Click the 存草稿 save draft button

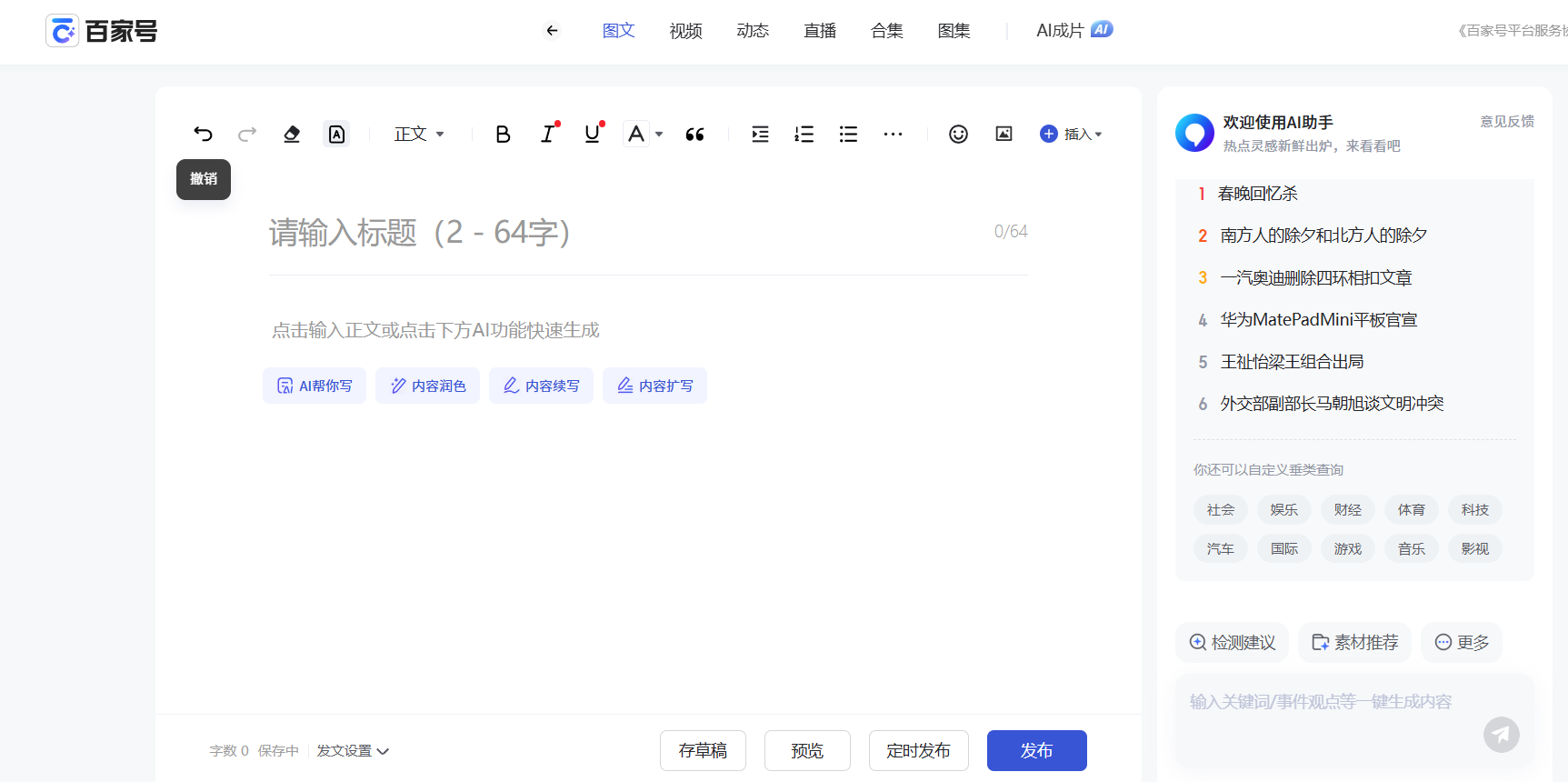(703, 751)
